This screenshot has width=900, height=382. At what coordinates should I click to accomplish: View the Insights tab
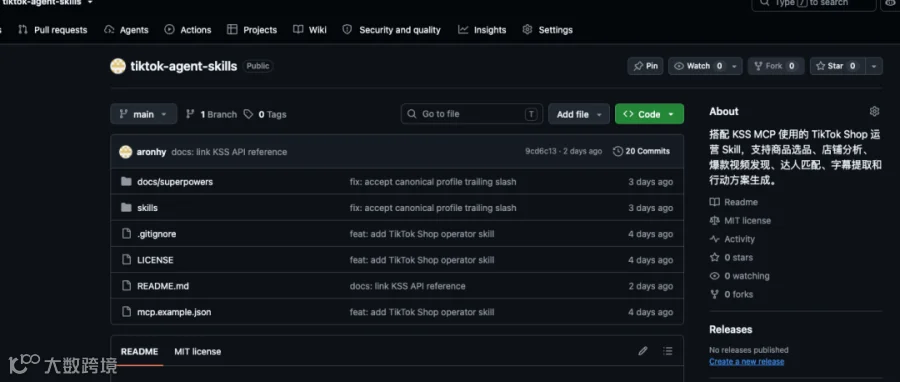482,30
